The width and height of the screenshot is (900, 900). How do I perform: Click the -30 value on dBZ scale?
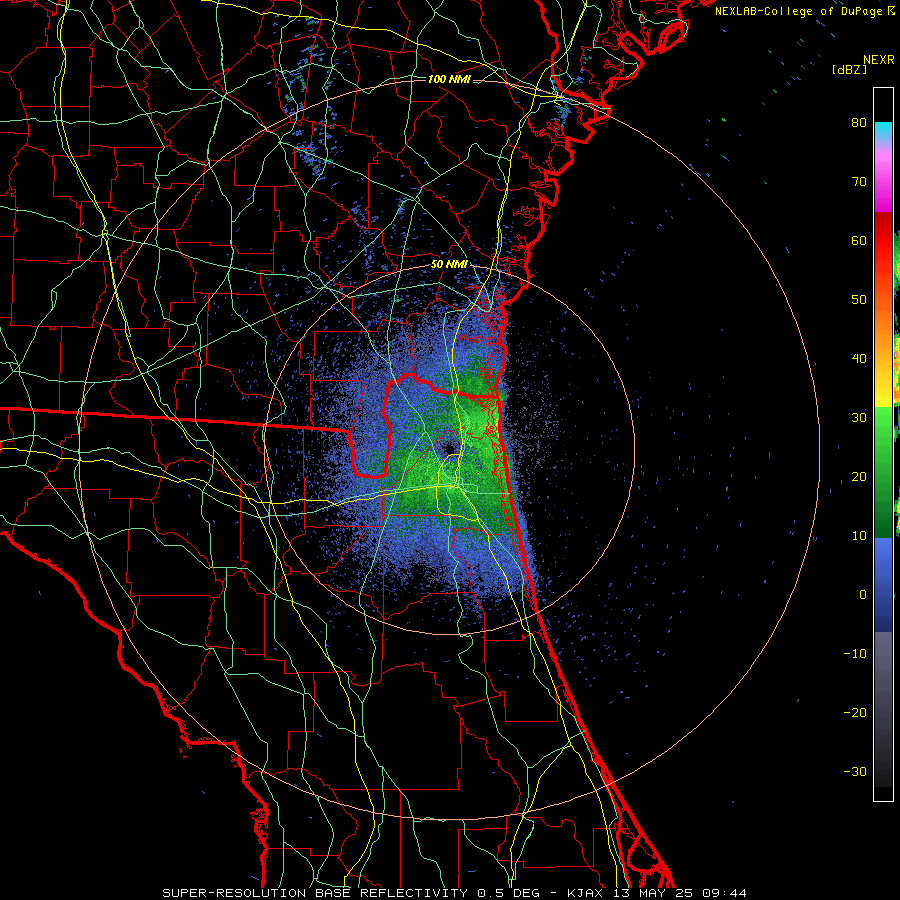[855, 772]
